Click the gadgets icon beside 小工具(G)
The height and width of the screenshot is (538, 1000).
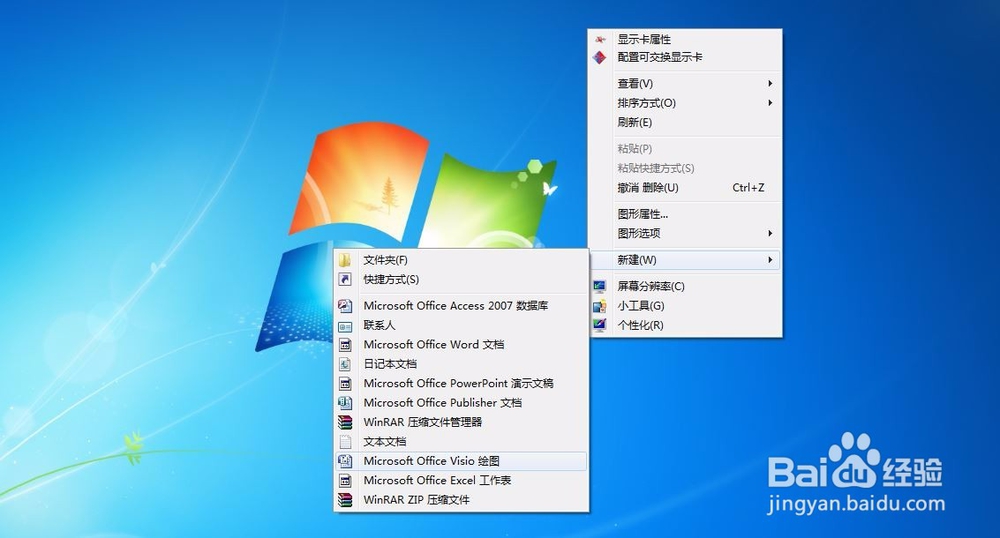599,306
